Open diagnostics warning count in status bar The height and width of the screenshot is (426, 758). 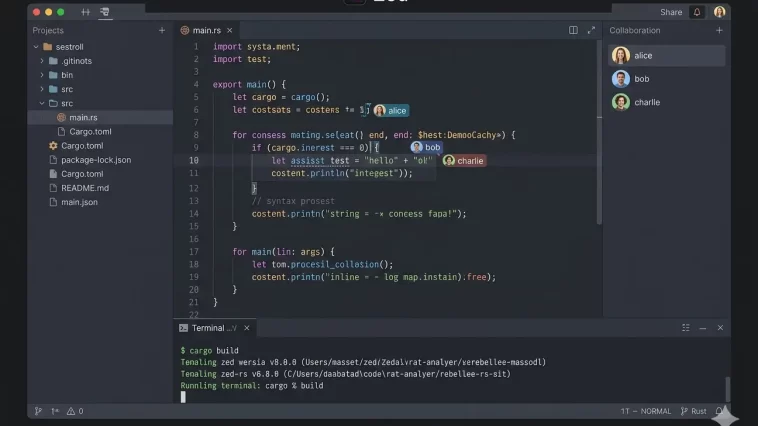pyautogui.click(x=75, y=411)
